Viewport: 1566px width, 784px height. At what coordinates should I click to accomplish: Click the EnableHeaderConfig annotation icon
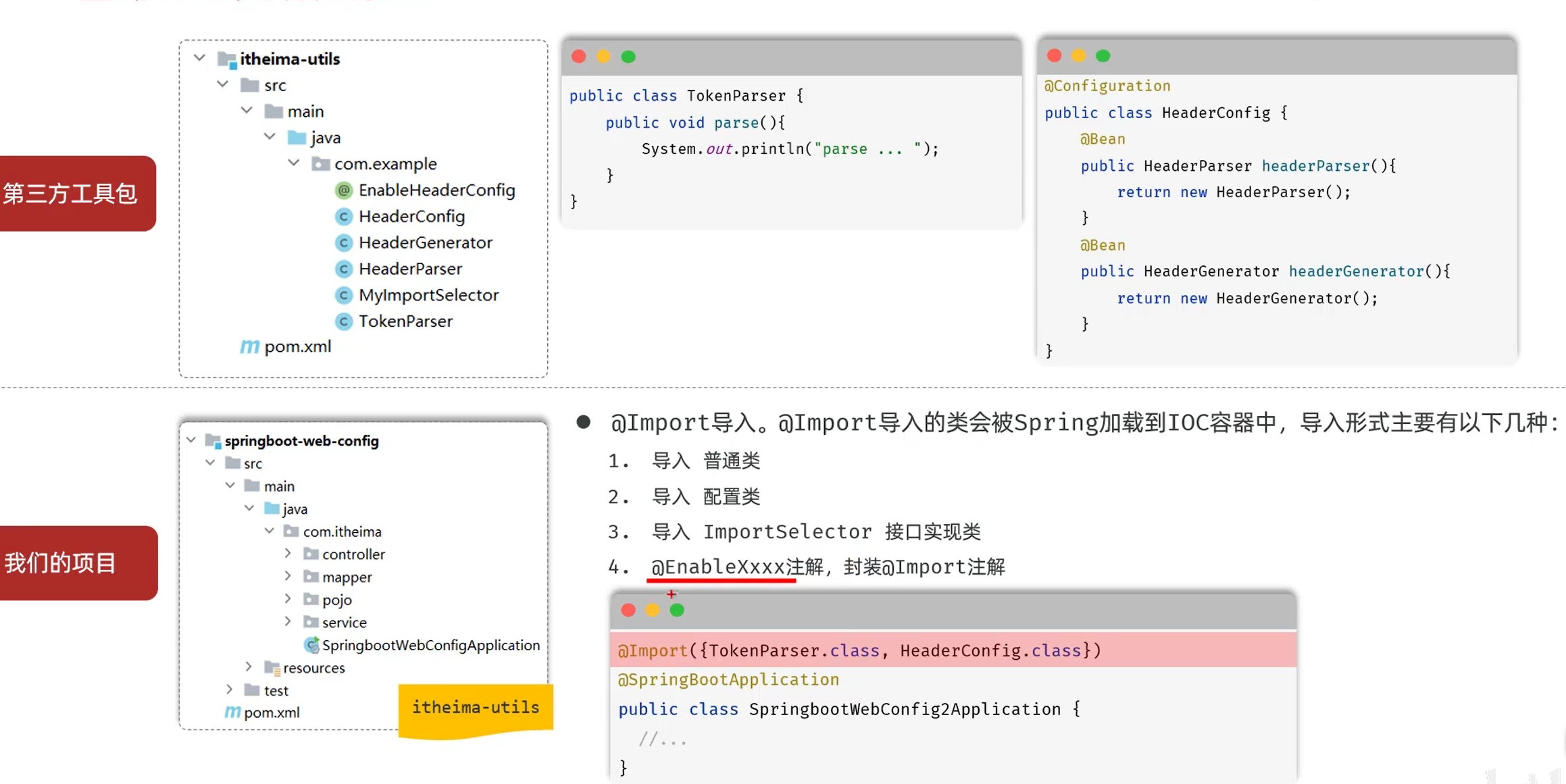click(x=344, y=190)
